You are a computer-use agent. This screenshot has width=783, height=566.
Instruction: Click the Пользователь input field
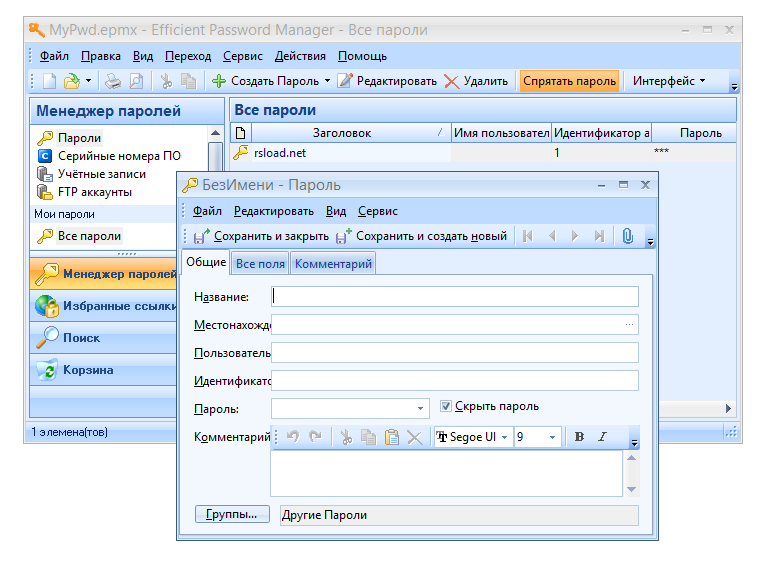pos(455,353)
